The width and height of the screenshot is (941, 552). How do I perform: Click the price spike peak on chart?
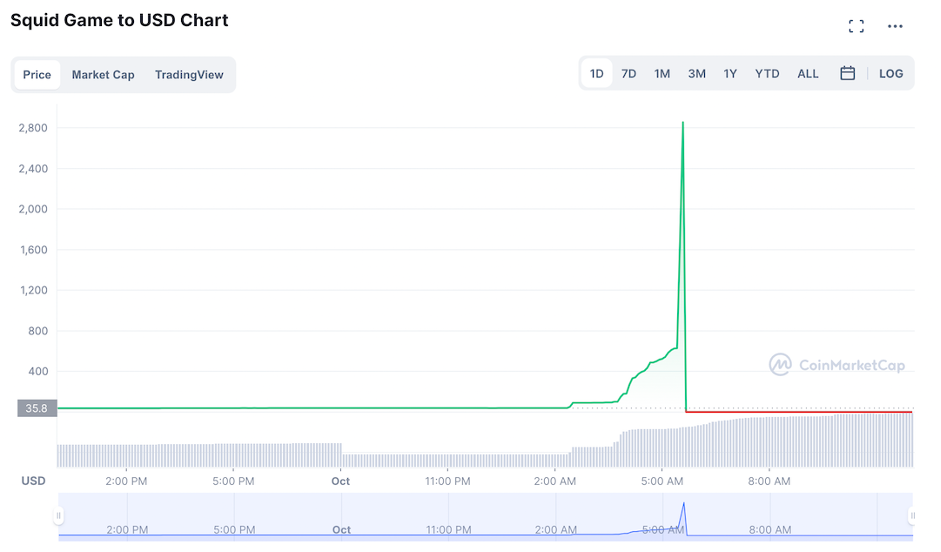[683, 123]
